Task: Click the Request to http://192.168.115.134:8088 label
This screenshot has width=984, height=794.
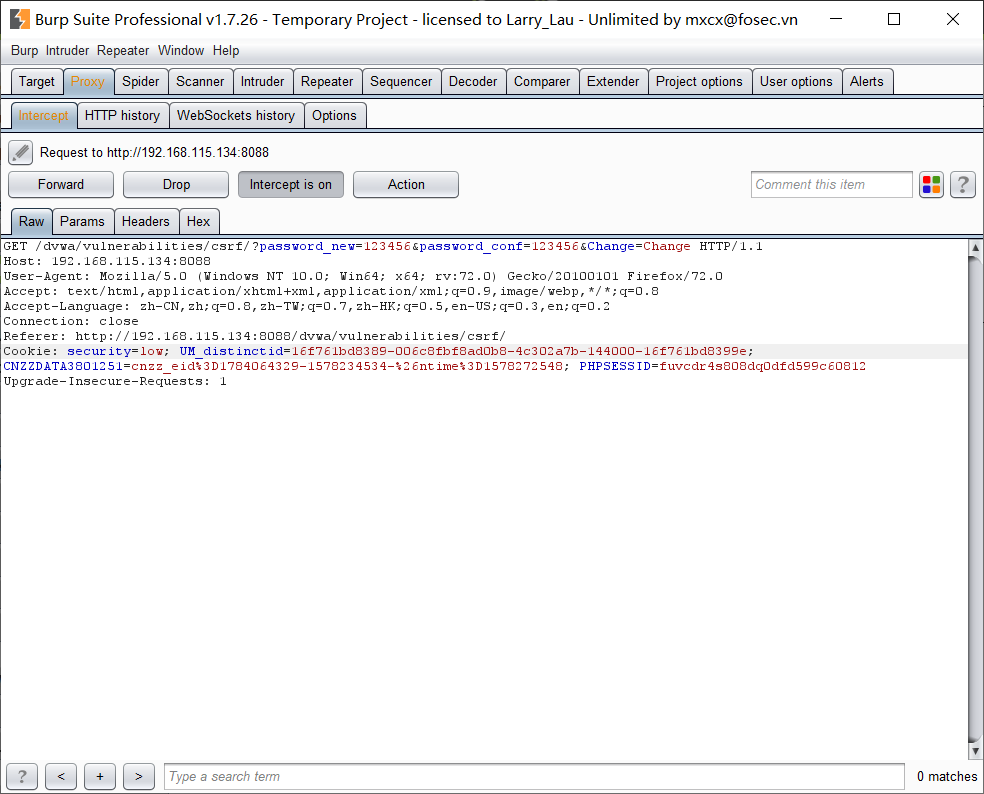Action: click(154, 153)
